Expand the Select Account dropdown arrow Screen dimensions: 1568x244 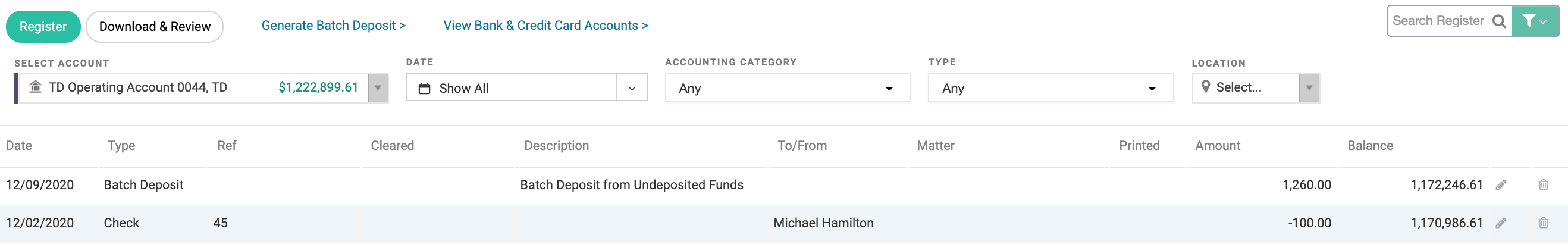(377, 88)
